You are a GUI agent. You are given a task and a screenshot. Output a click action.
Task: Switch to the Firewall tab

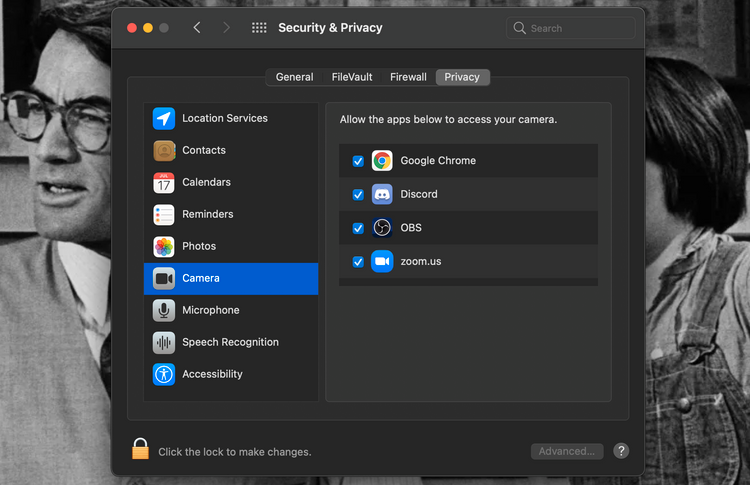coord(408,77)
